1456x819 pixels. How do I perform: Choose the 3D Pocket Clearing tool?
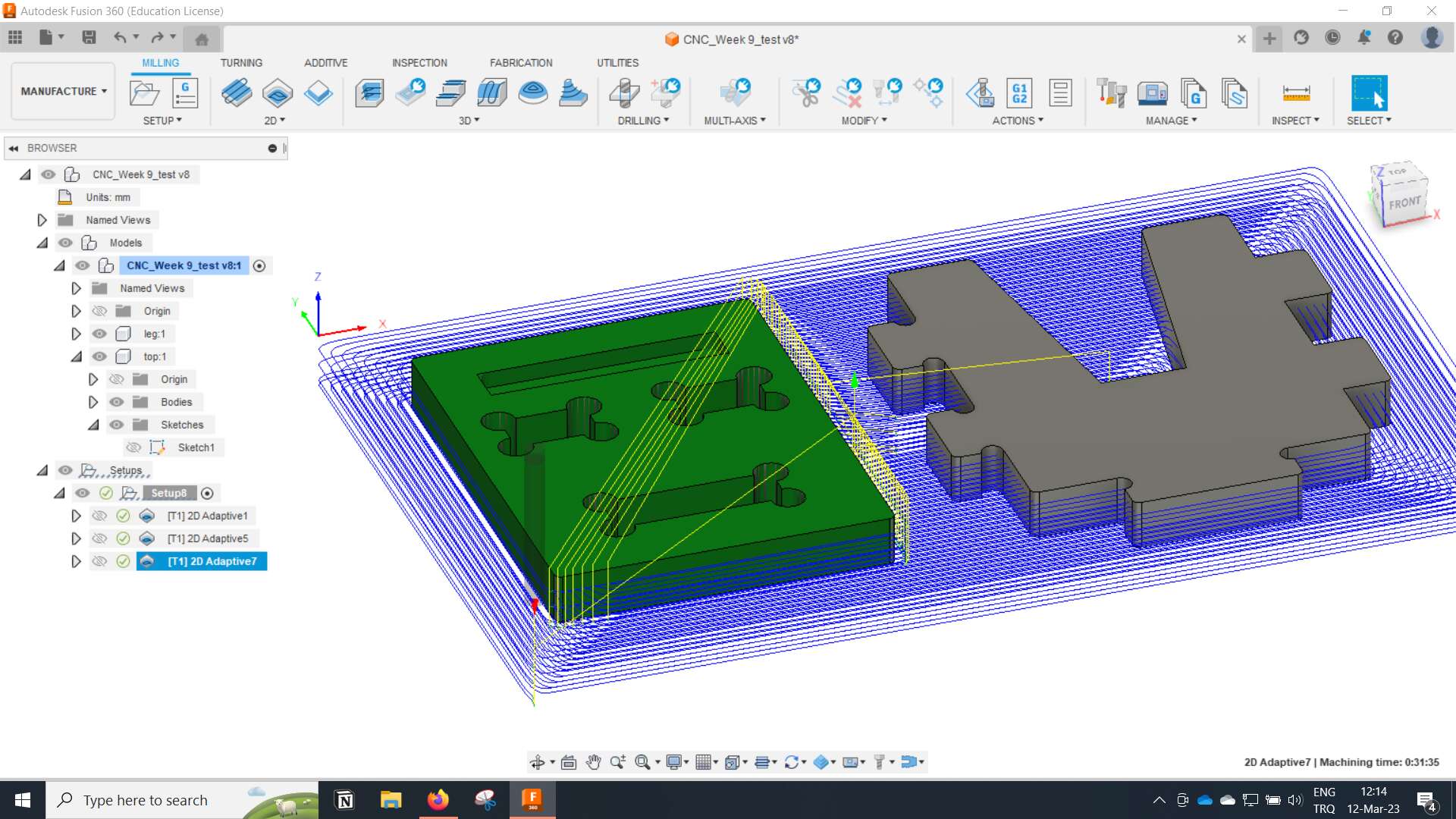click(x=410, y=93)
